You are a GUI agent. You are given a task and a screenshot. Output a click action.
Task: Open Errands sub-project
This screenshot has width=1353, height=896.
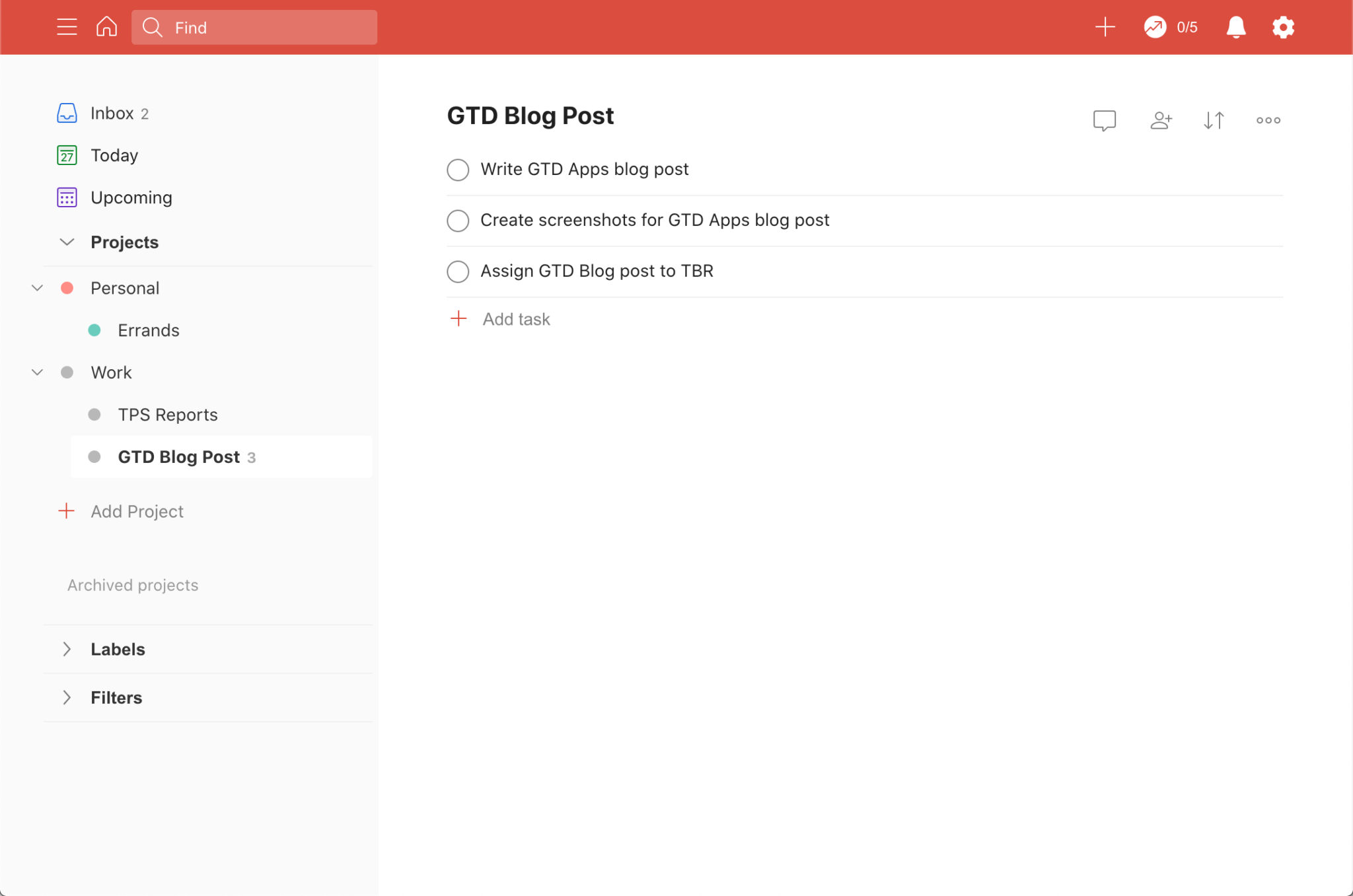click(x=149, y=330)
